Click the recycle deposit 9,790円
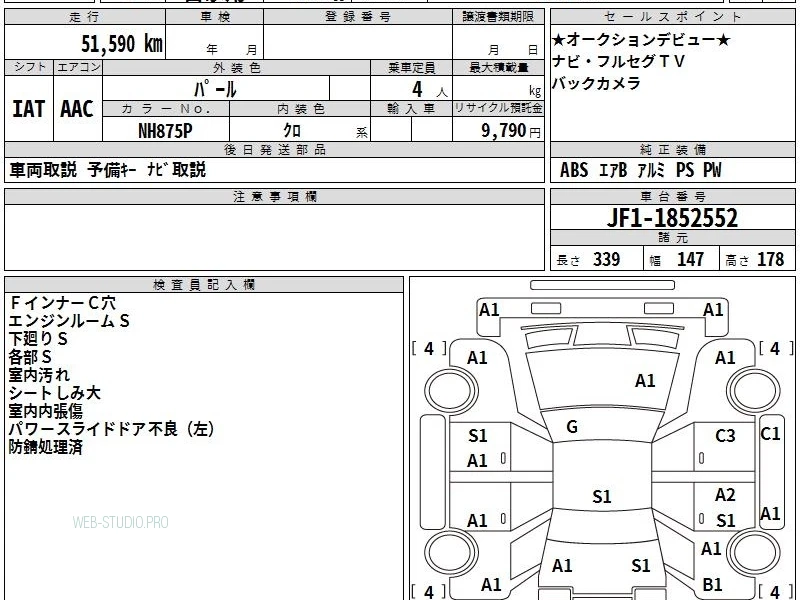Screen dimensions: 800x600 pos(511,131)
